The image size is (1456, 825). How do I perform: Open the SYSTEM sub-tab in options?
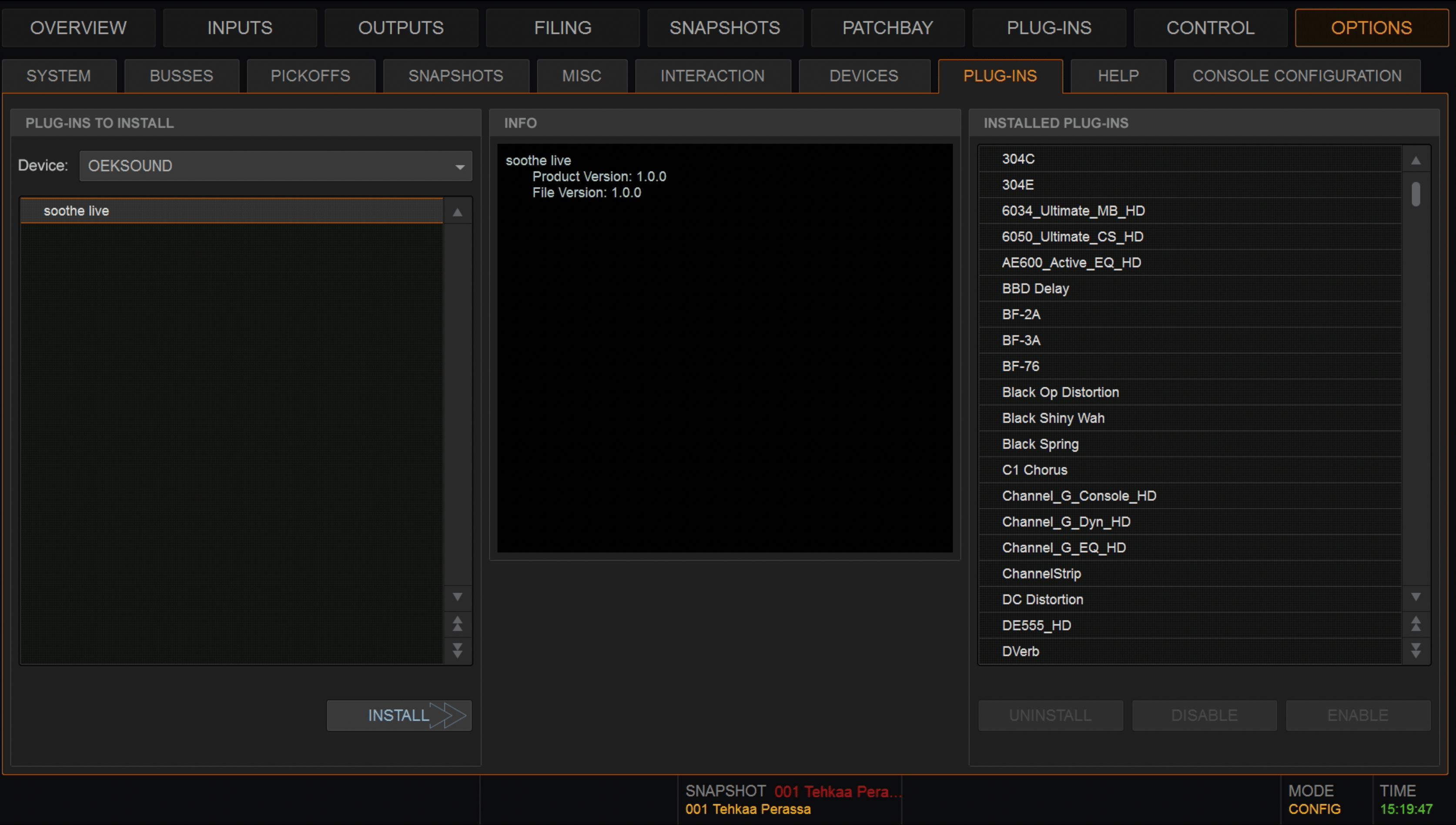point(58,75)
